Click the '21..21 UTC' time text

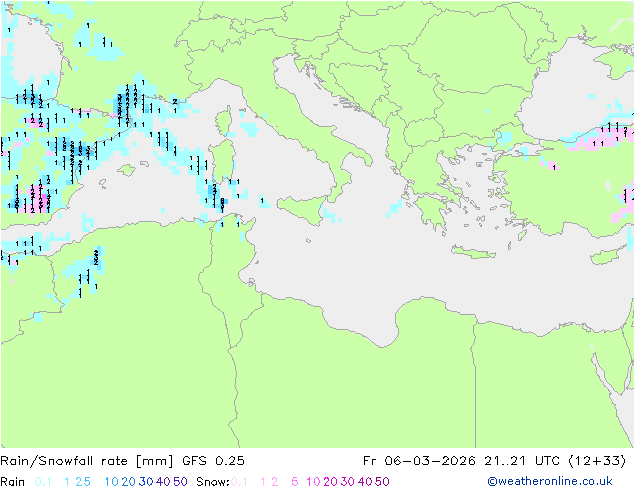point(521,461)
